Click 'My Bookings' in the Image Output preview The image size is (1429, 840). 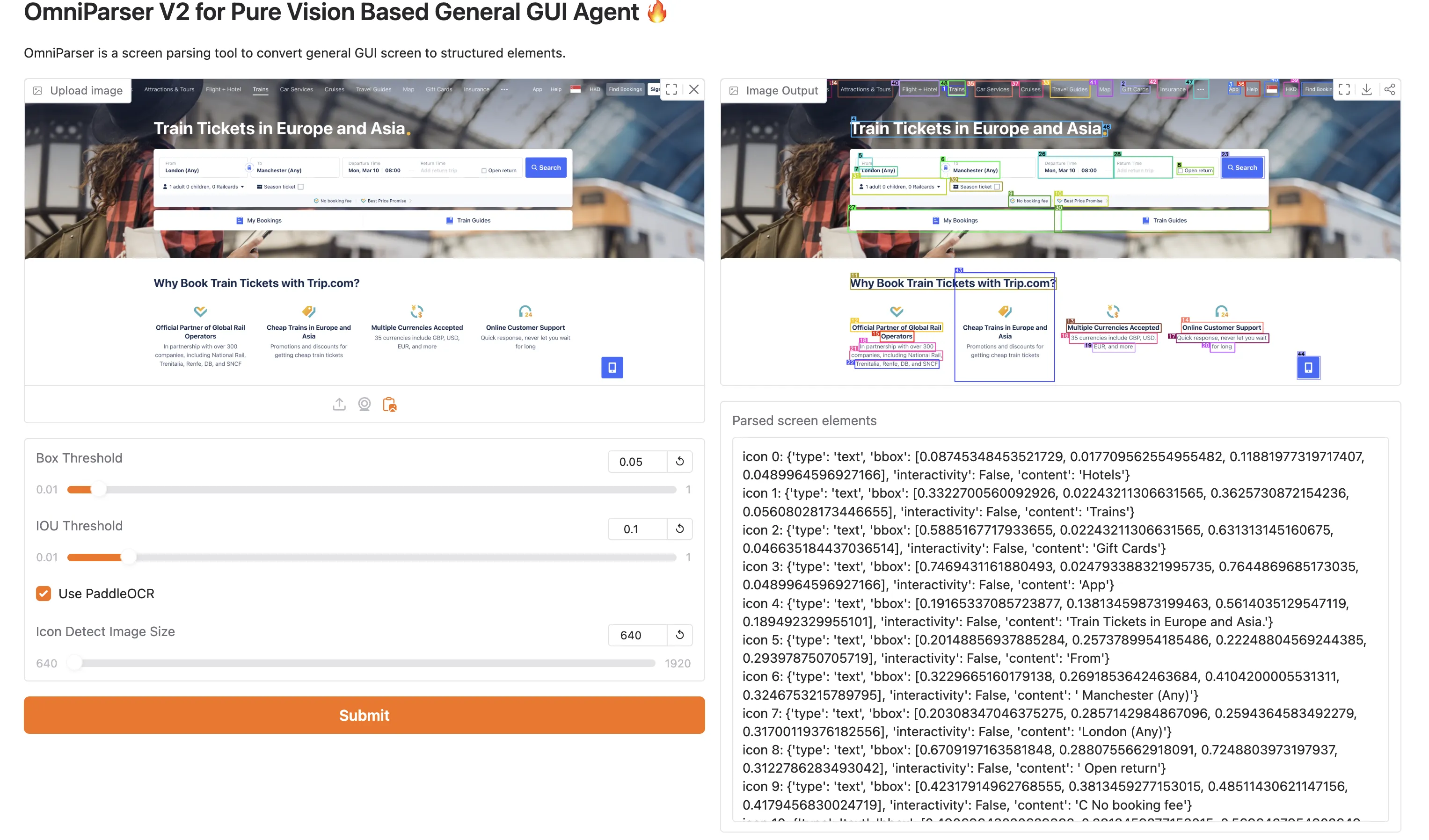[955, 220]
